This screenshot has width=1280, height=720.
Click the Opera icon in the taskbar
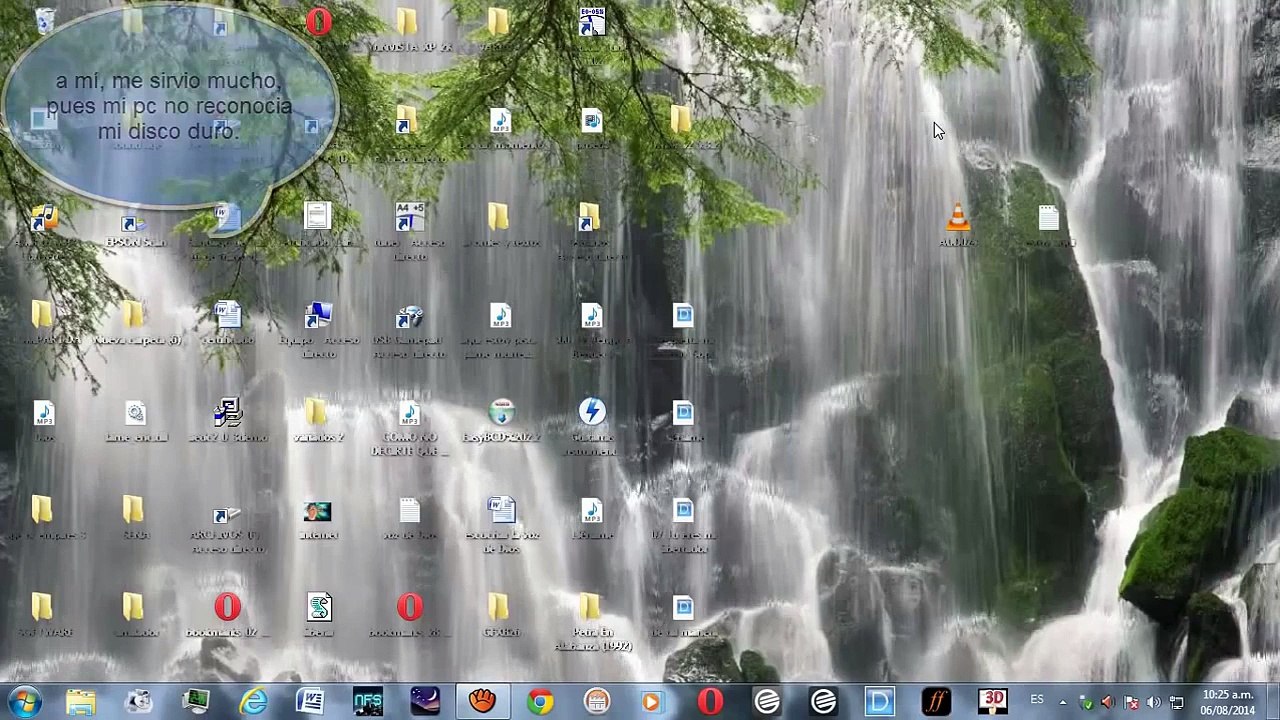(x=710, y=701)
